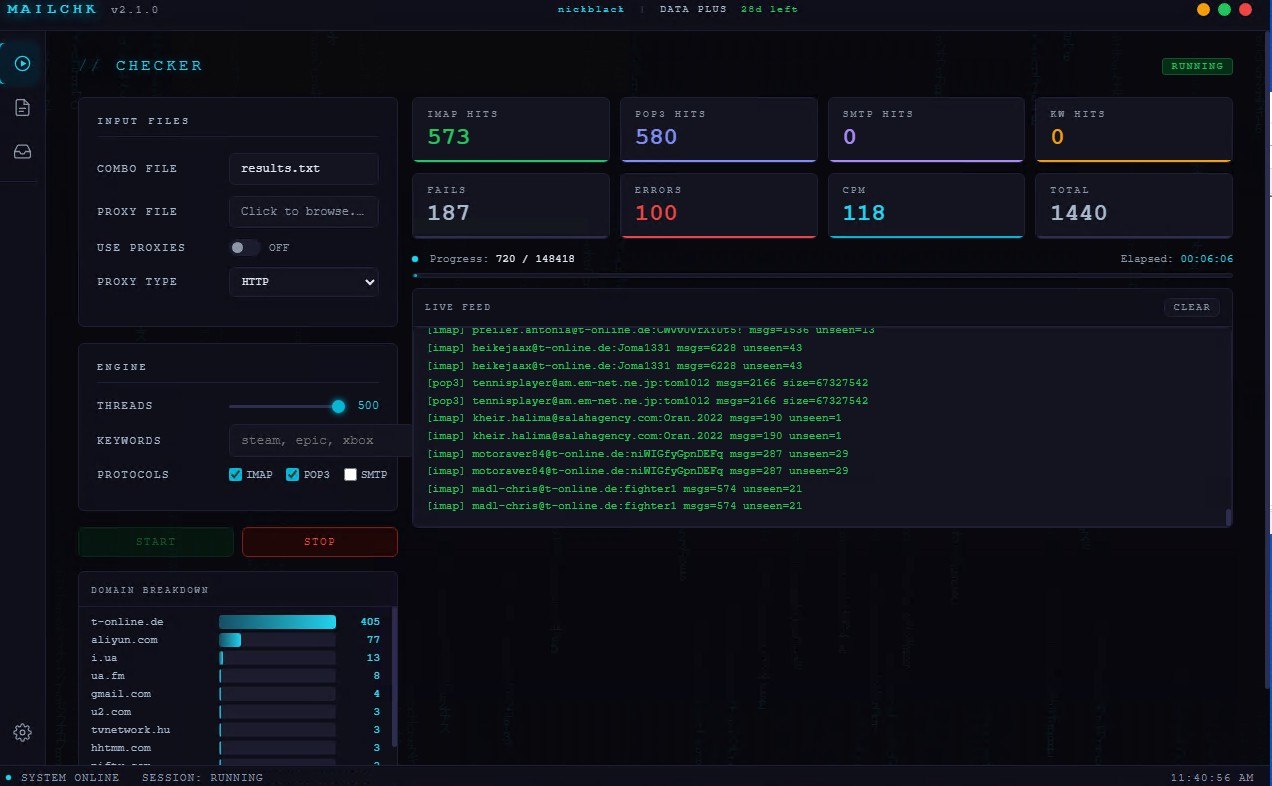The height and width of the screenshot is (786, 1272).
Task: Click the nickblack username in the title bar
Action: click(589, 10)
